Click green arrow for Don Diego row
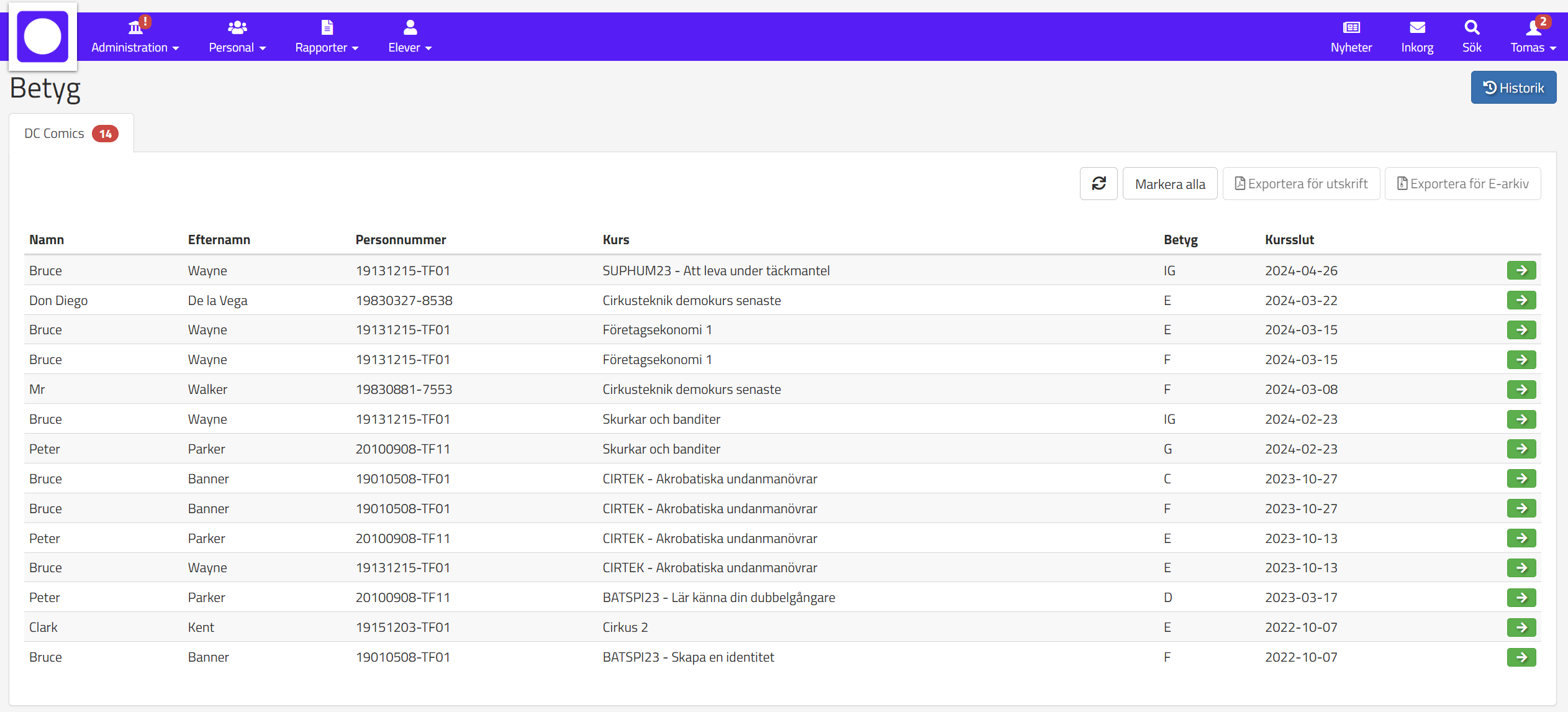Viewport: 1568px width, 712px height. [x=1521, y=301]
